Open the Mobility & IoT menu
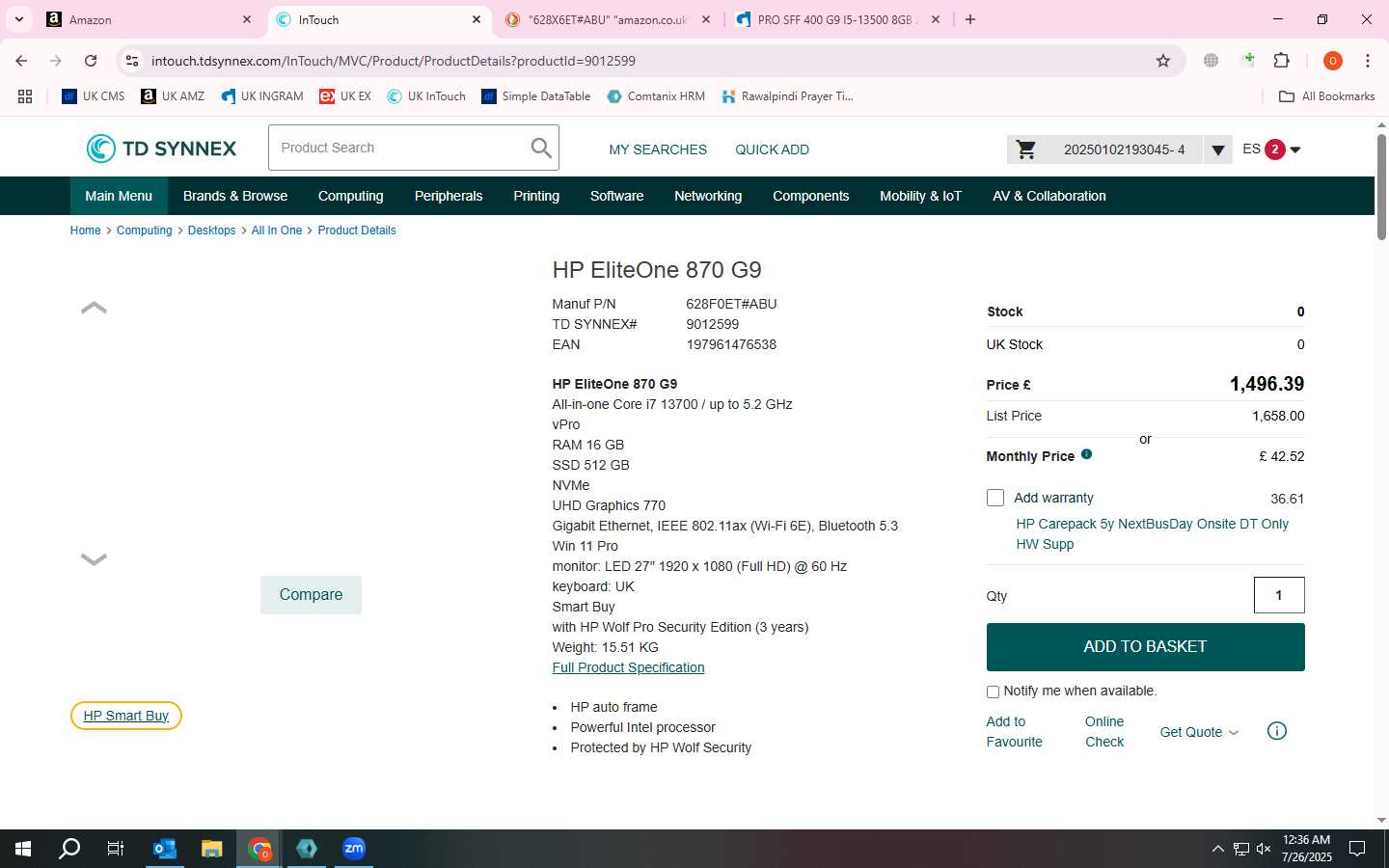The image size is (1389, 868). click(x=921, y=196)
